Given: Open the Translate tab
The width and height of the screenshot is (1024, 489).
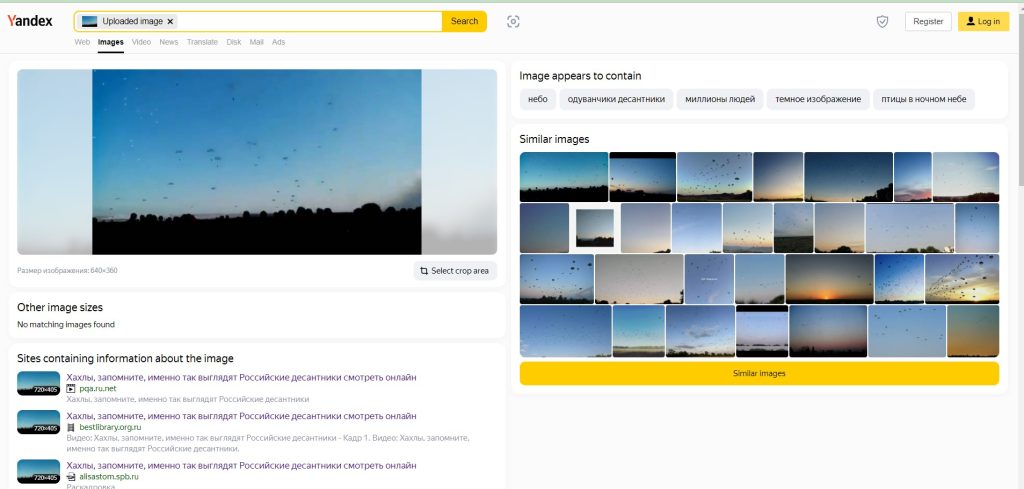Looking at the screenshot, I should coord(202,42).
